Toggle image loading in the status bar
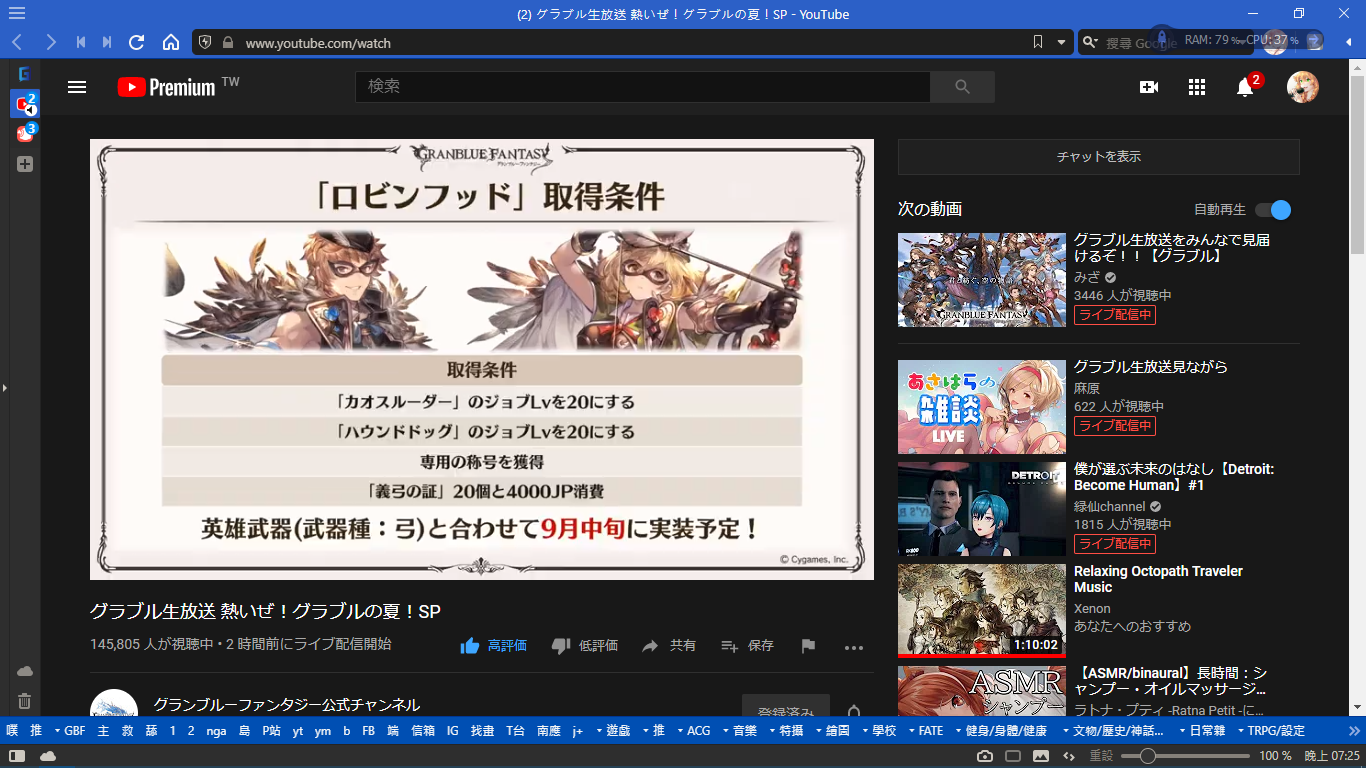Screen dimensions: 1366x768 [1041, 756]
